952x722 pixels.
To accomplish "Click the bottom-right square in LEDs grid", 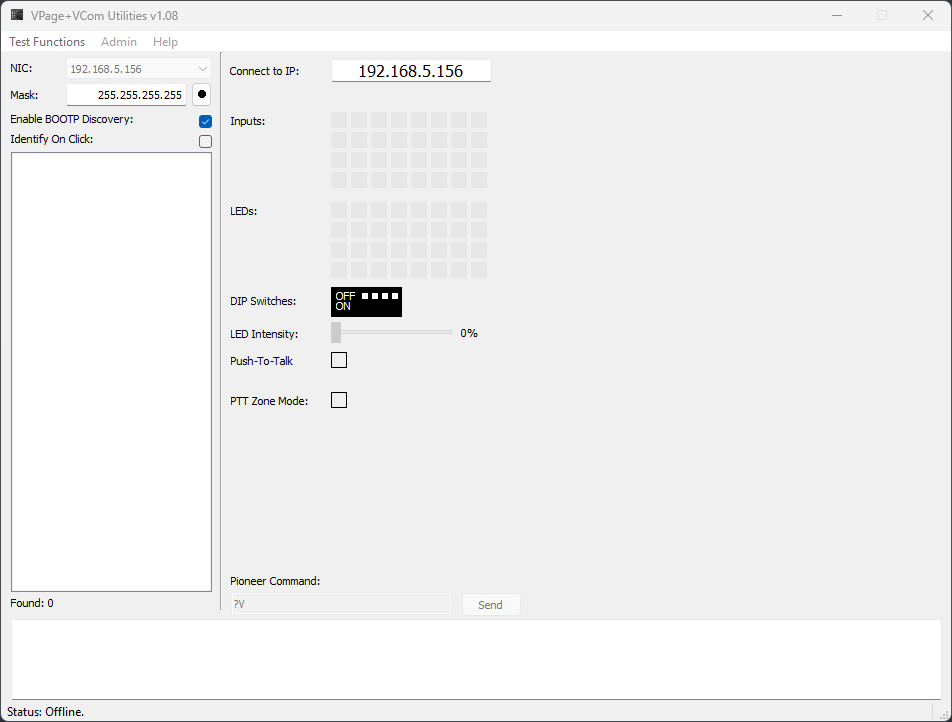I will tap(479, 270).
